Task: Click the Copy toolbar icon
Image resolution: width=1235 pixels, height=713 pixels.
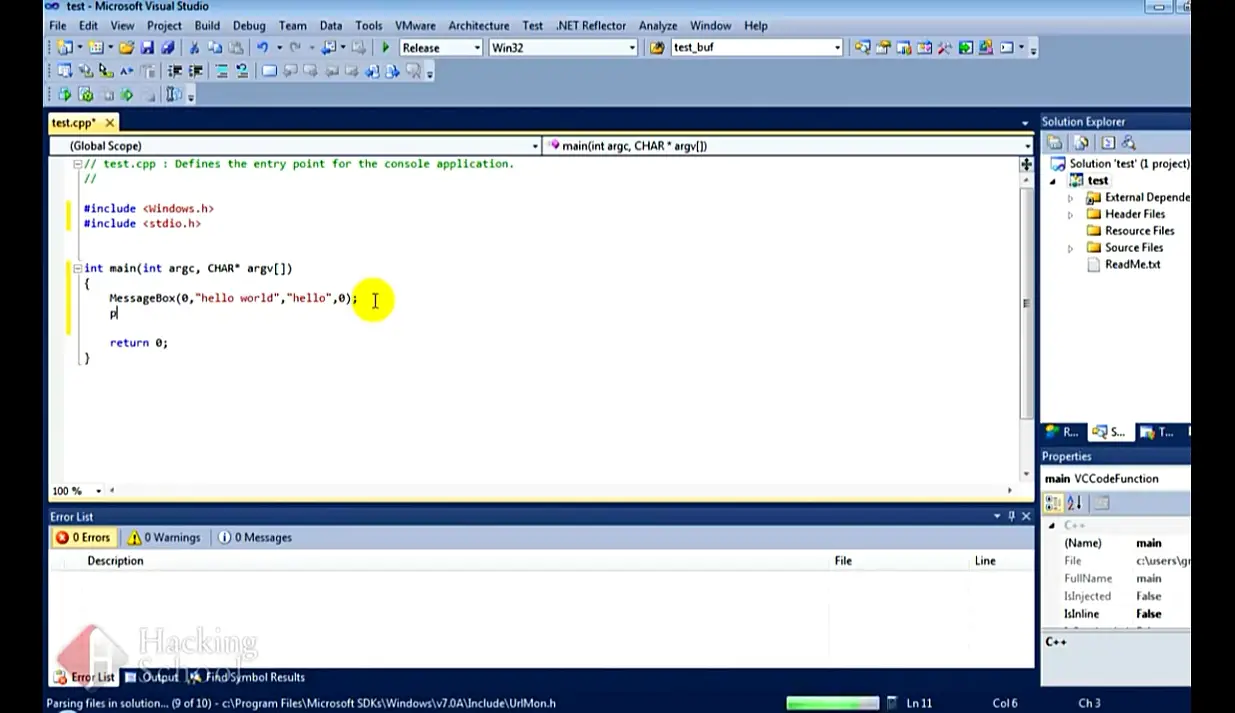Action: pos(215,47)
